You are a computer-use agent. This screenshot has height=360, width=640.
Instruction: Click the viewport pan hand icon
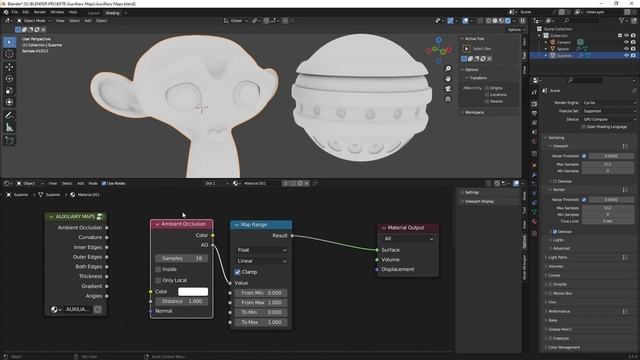448,79
